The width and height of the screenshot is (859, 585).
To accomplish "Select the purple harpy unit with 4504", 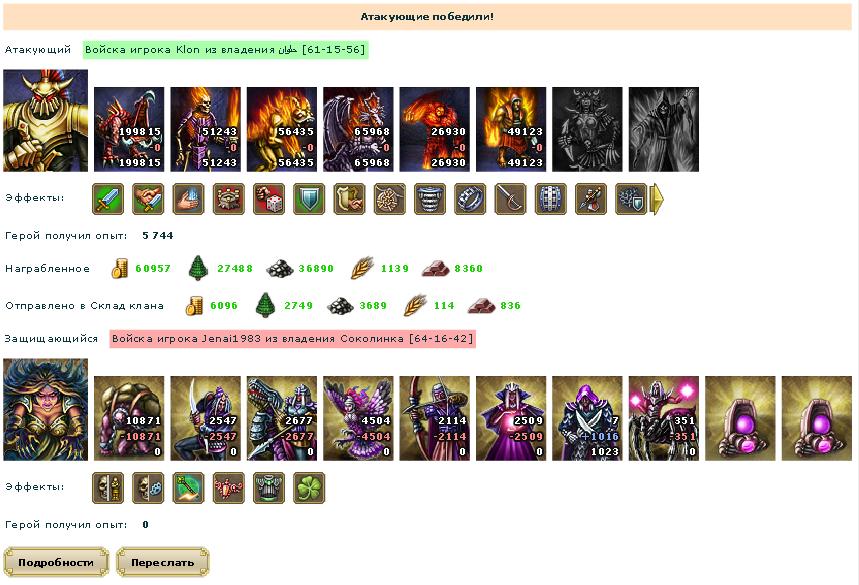I will pyautogui.click(x=358, y=418).
